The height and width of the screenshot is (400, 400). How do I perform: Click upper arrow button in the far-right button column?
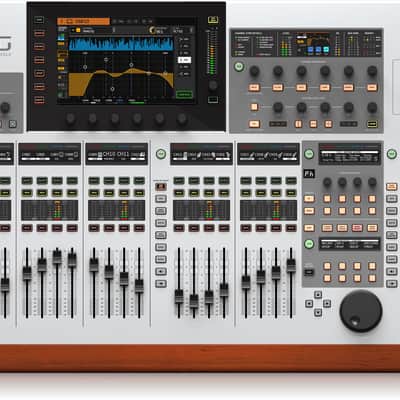click(391, 271)
